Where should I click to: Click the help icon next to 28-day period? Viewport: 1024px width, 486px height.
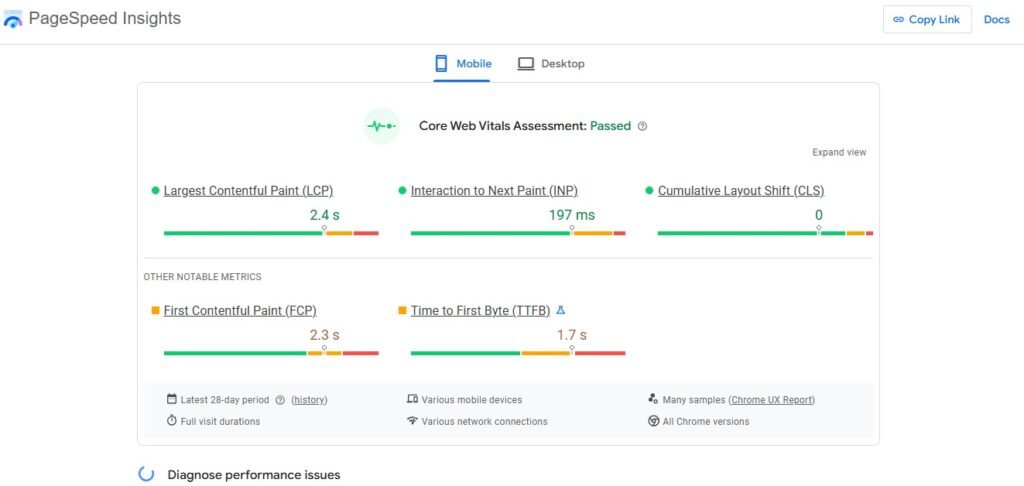point(280,400)
